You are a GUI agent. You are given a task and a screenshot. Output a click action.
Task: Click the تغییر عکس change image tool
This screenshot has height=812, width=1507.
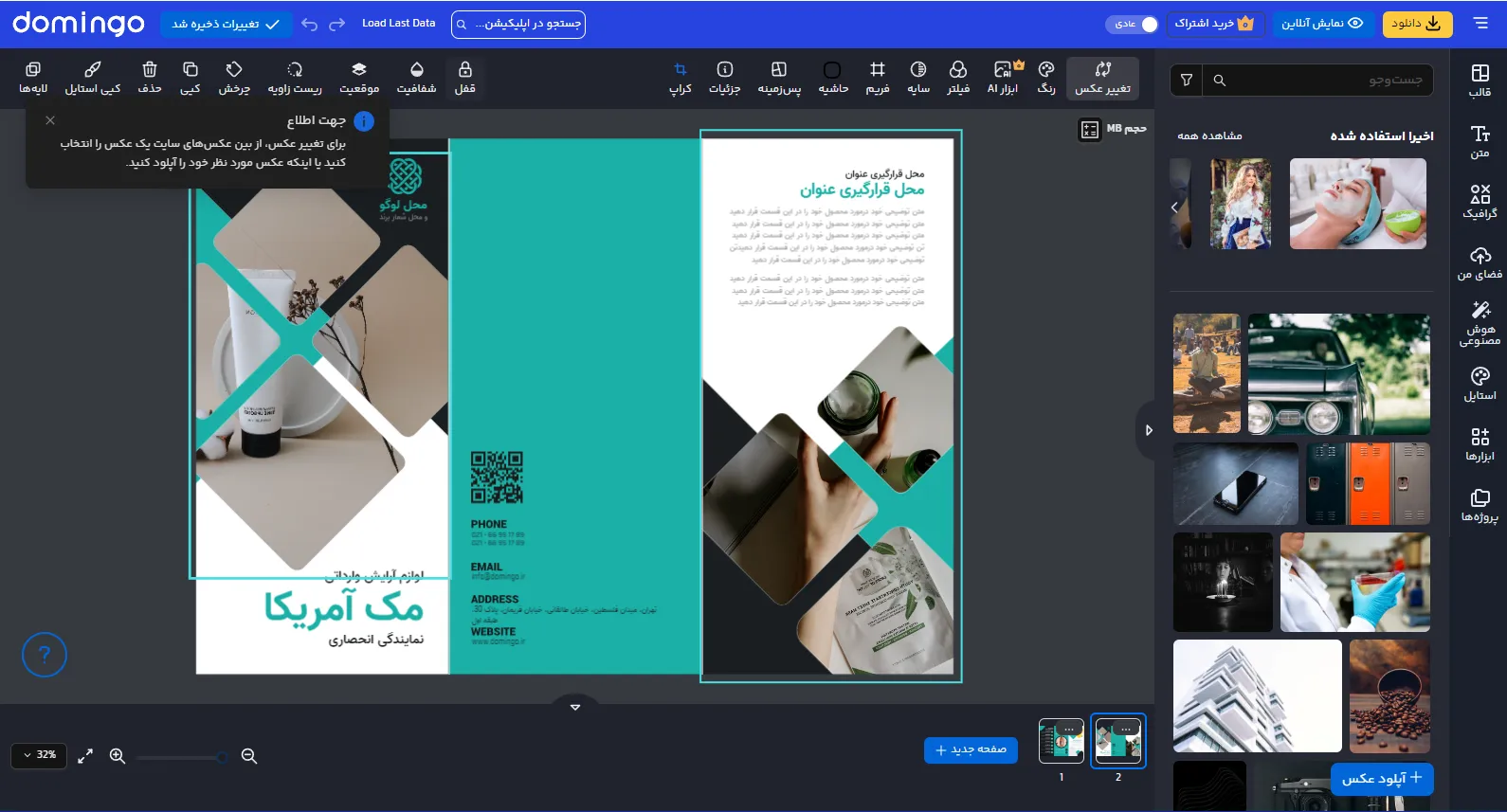(x=1102, y=78)
